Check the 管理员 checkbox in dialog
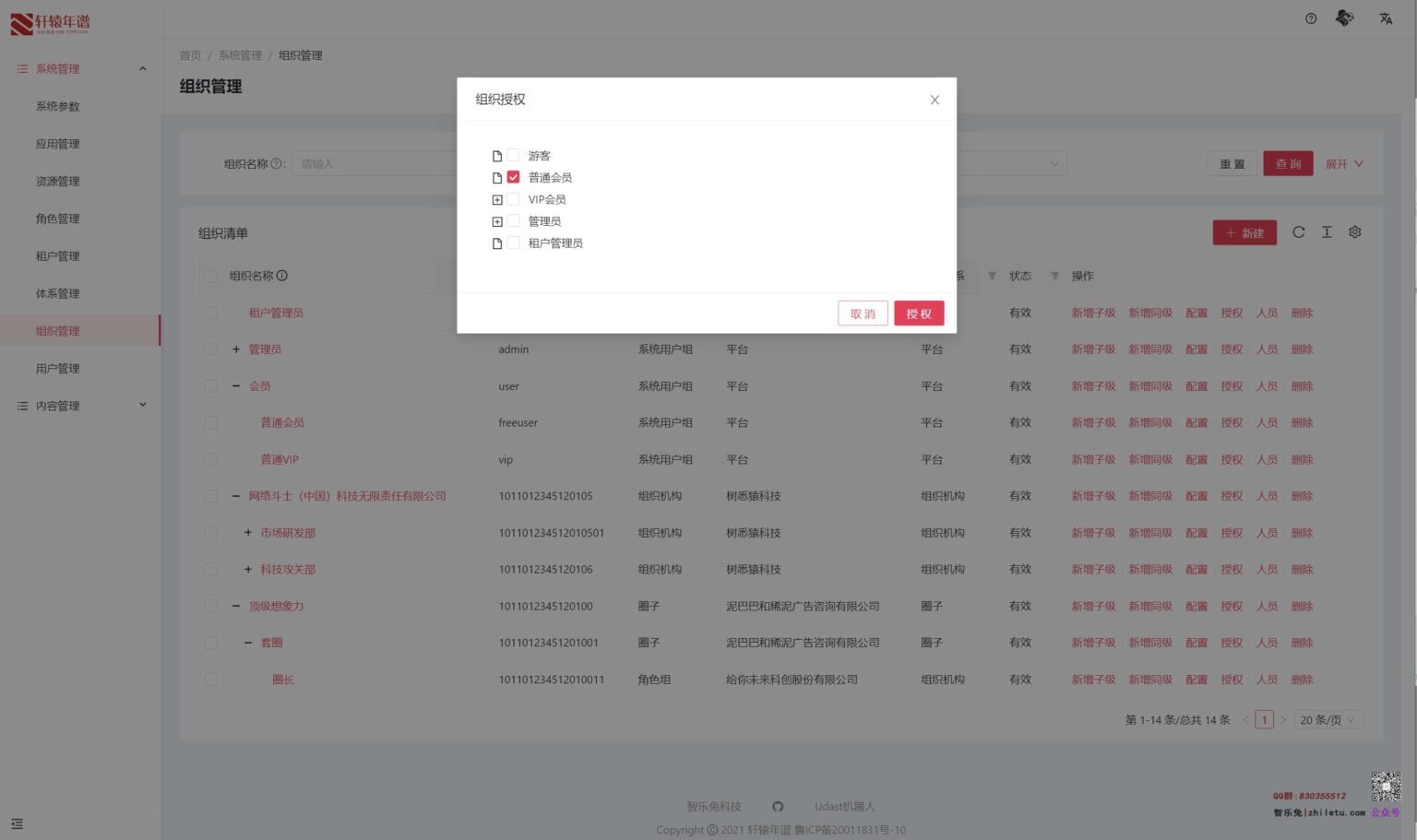 [514, 221]
